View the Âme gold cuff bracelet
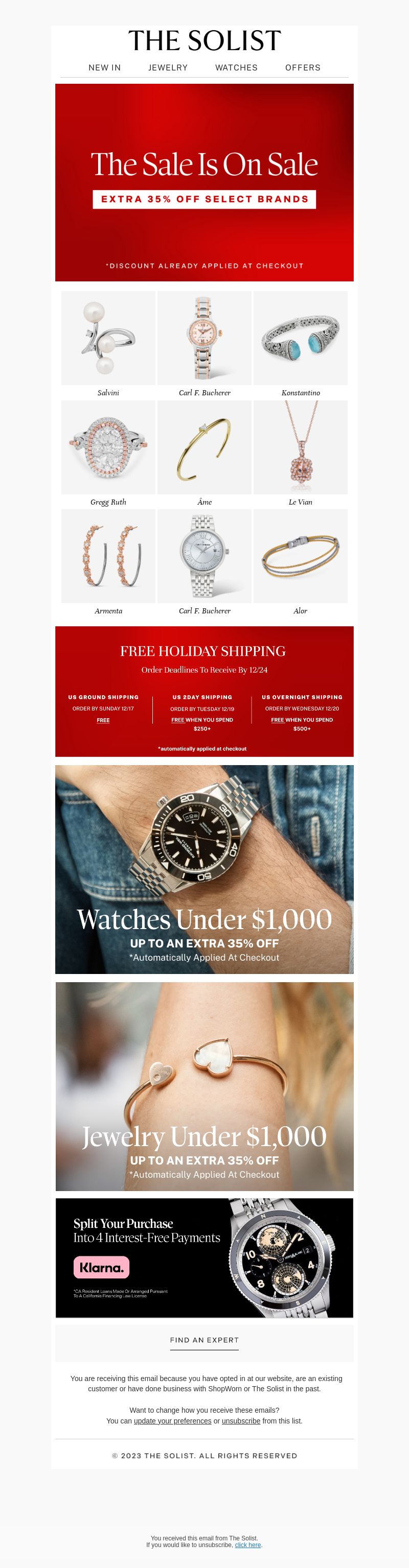Image resolution: width=409 pixels, height=1568 pixels. [x=204, y=447]
